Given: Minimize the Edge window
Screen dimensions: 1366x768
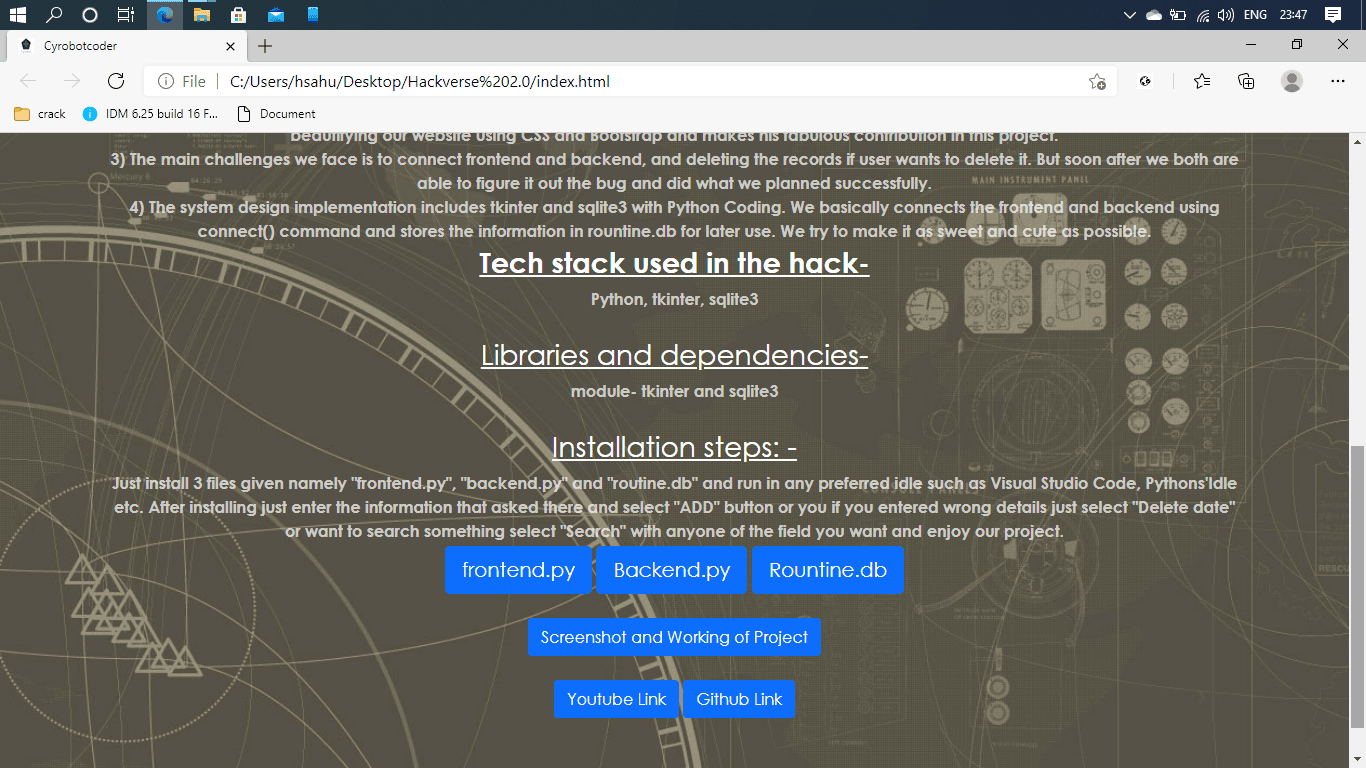Looking at the screenshot, I should [x=1251, y=45].
